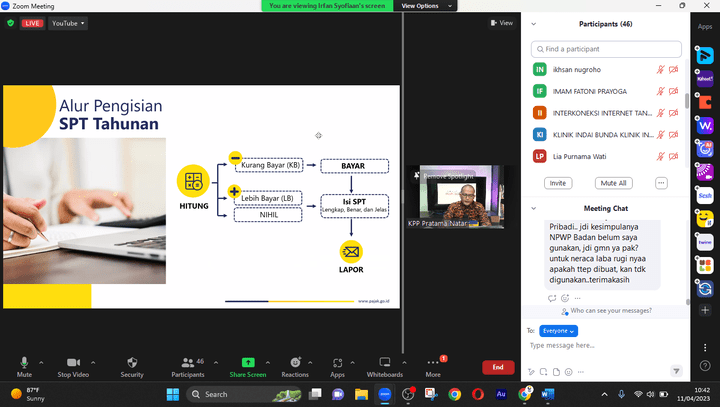Click the Security shield icon
This screenshot has height=407, width=720.
click(x=132, y=362)
